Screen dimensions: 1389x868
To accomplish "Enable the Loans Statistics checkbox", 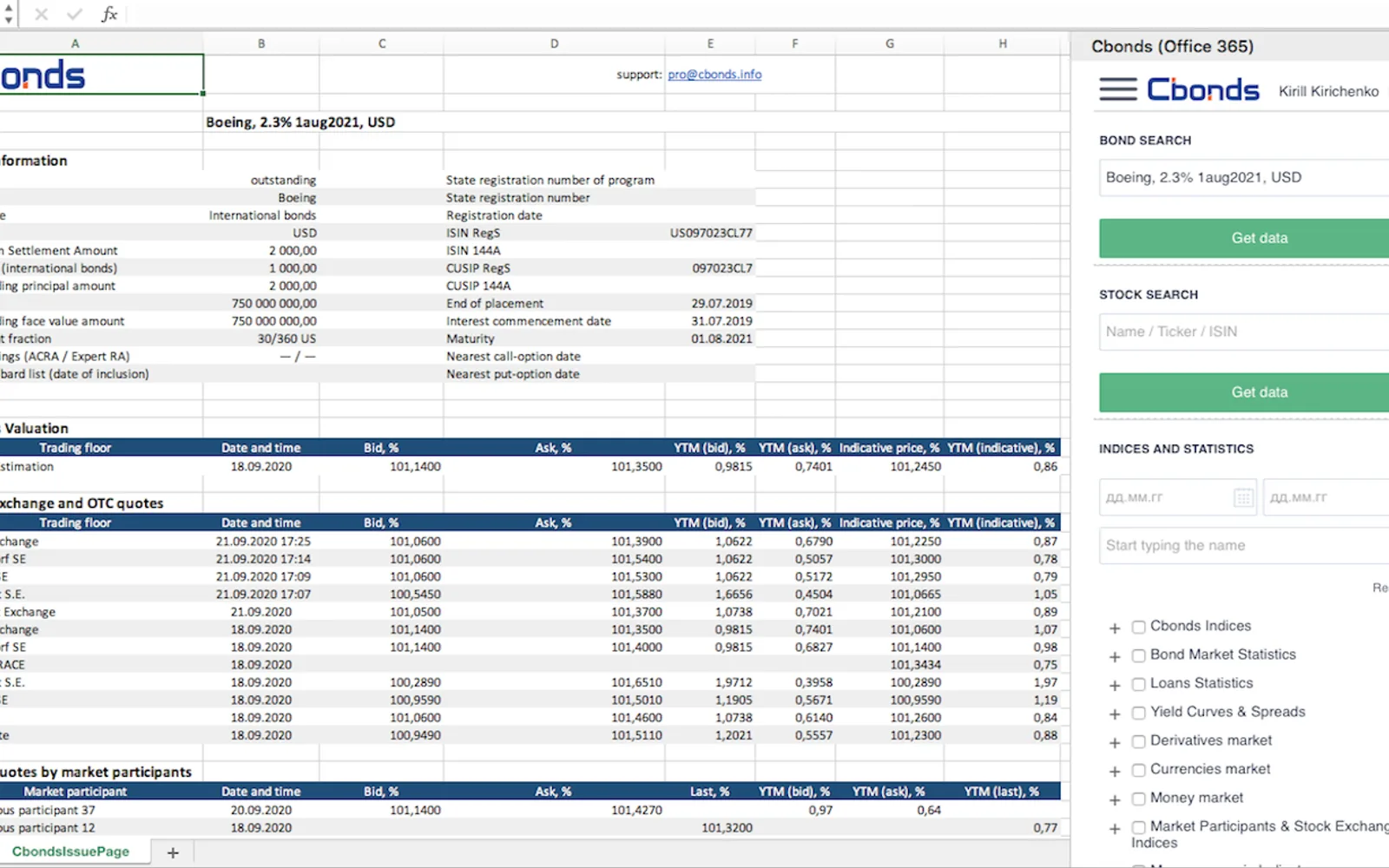I will (1138, 685).
